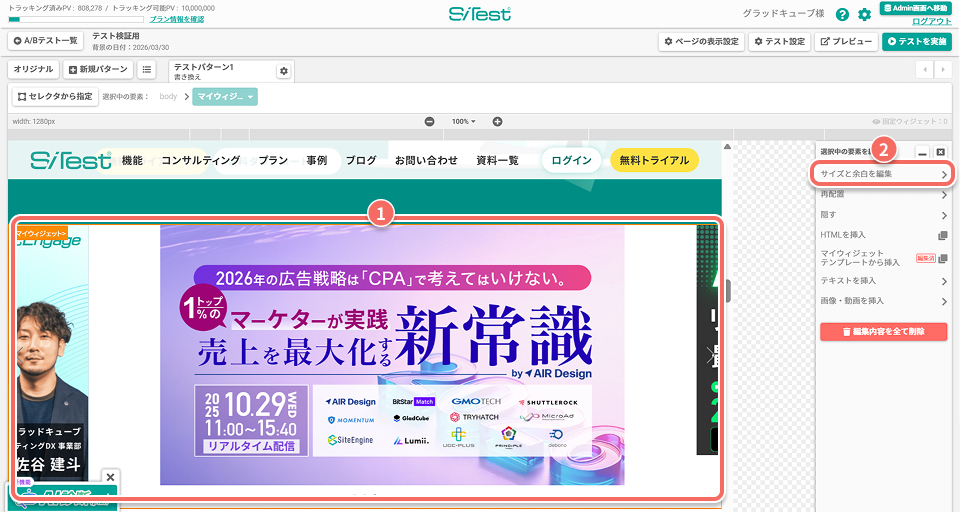The image size is (961, 512).
Task: Click 機能 in preview navigation
Action: point(132,161)
